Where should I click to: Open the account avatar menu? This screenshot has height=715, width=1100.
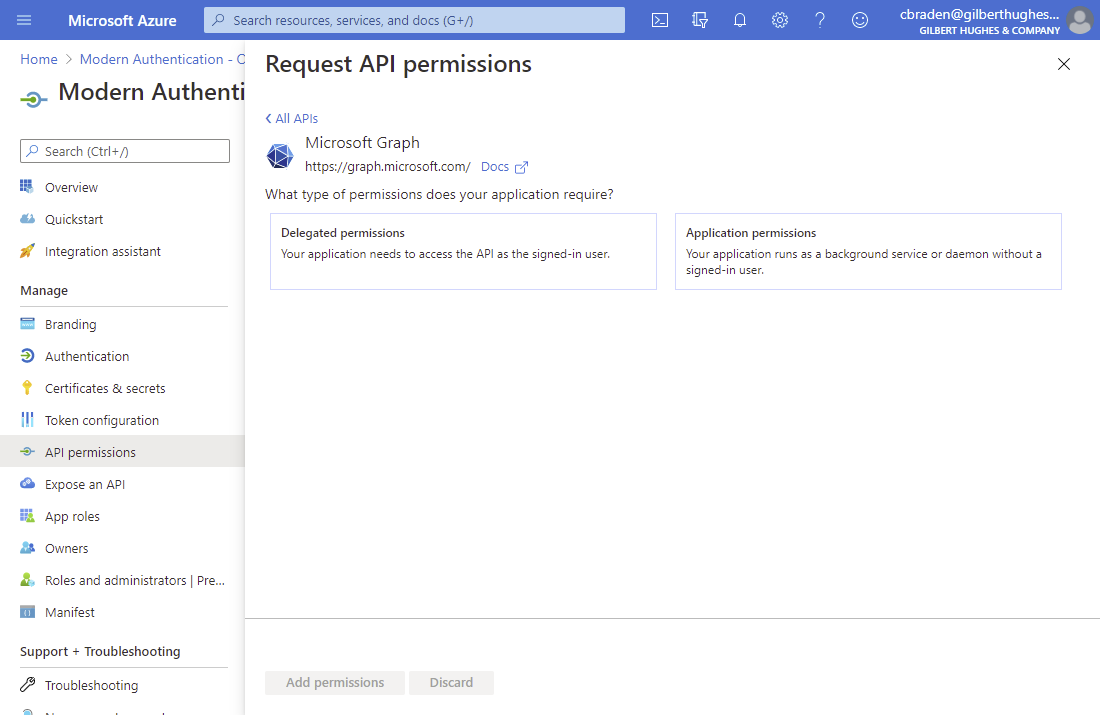pyautogui.click(x=1080, y=20)
